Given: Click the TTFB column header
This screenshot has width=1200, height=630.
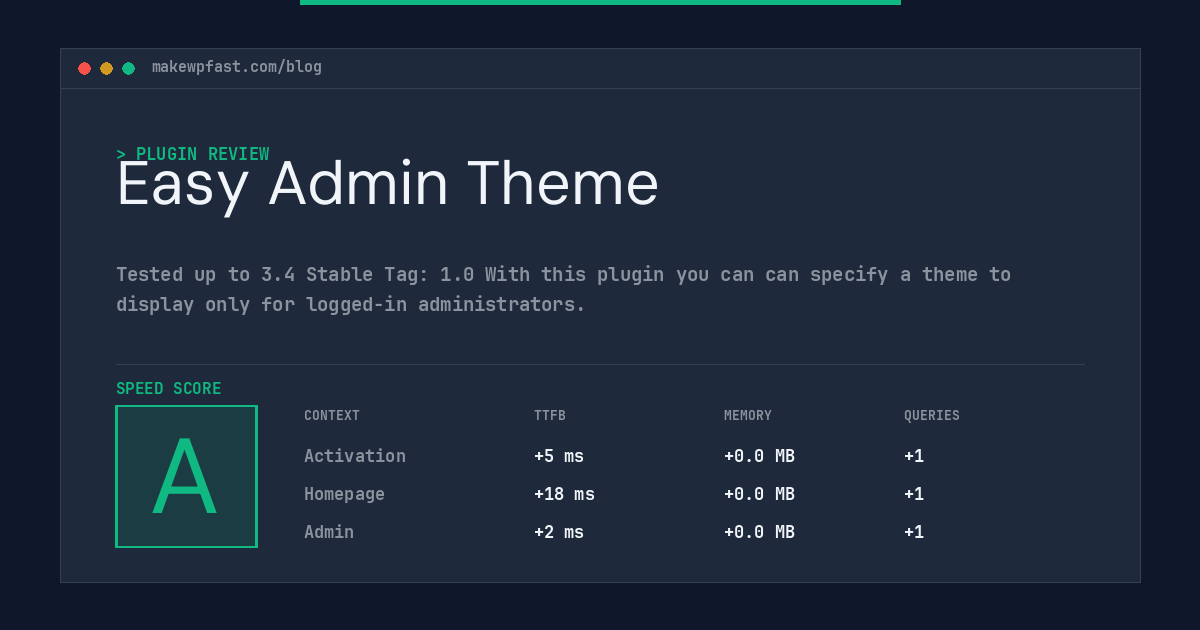Looking at the screenshot, I should 550,416.
